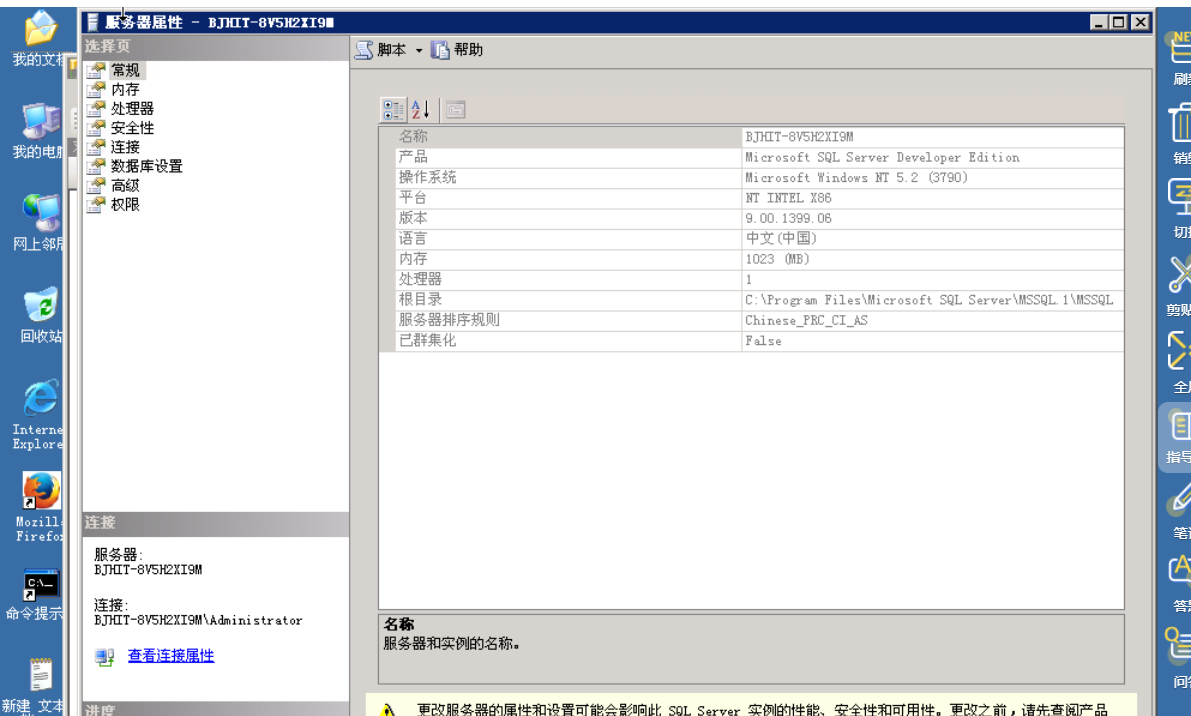Open the 高级 page
The height and width of the screenshot is (716, 1191).
pyautogui.click(x=125, y=185)
